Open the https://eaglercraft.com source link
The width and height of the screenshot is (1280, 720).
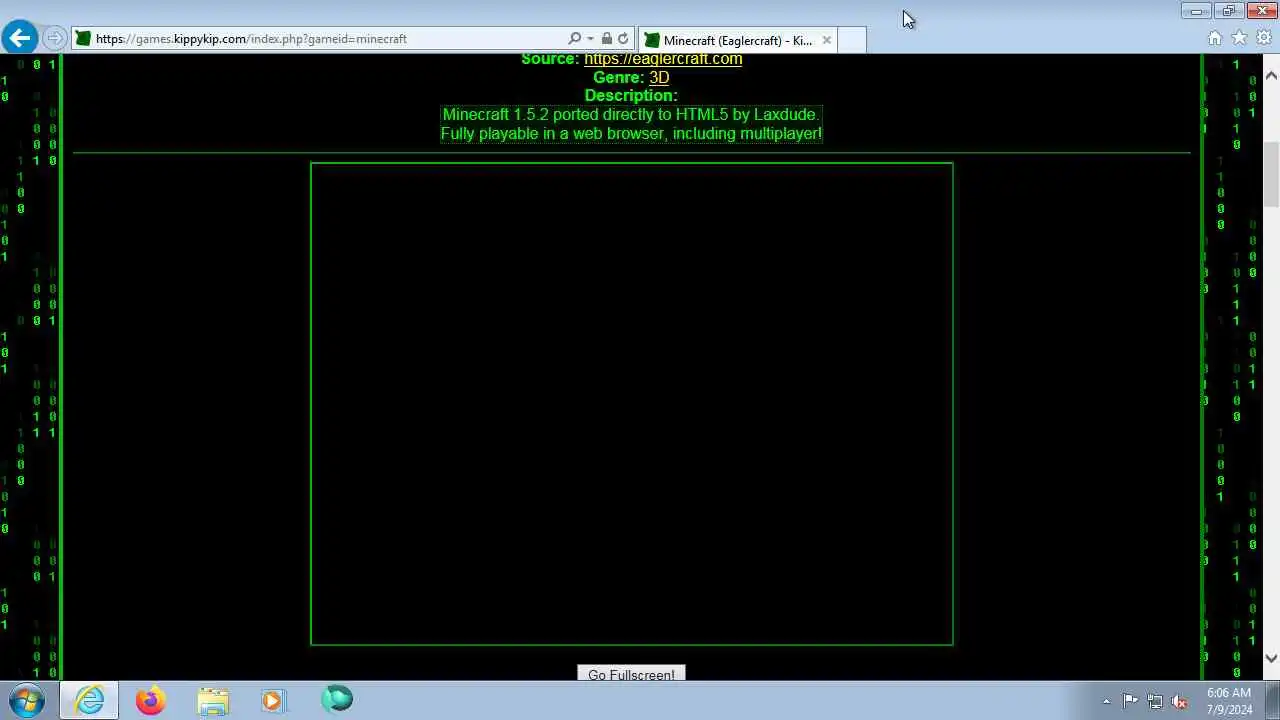pos(663,59)
